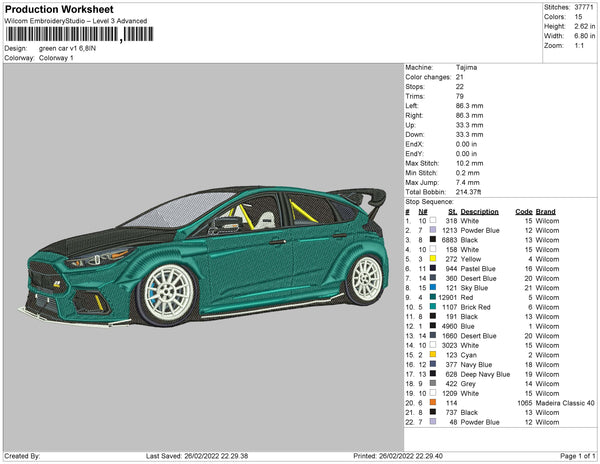The image size is (600, 464).
Task: Click the Description column header
Action: pyautogui.click(x=480, y=212)
